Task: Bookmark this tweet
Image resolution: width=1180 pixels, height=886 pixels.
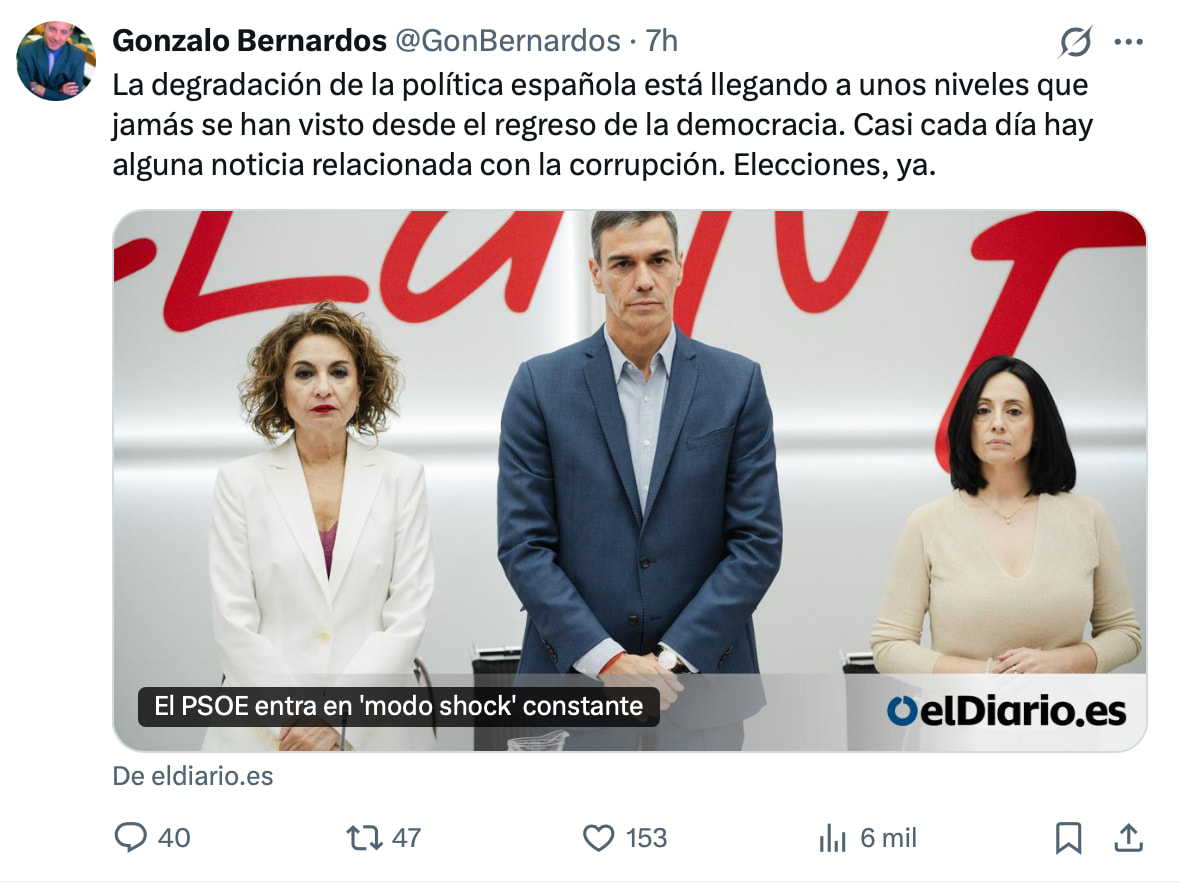Action: (1068, 838)
